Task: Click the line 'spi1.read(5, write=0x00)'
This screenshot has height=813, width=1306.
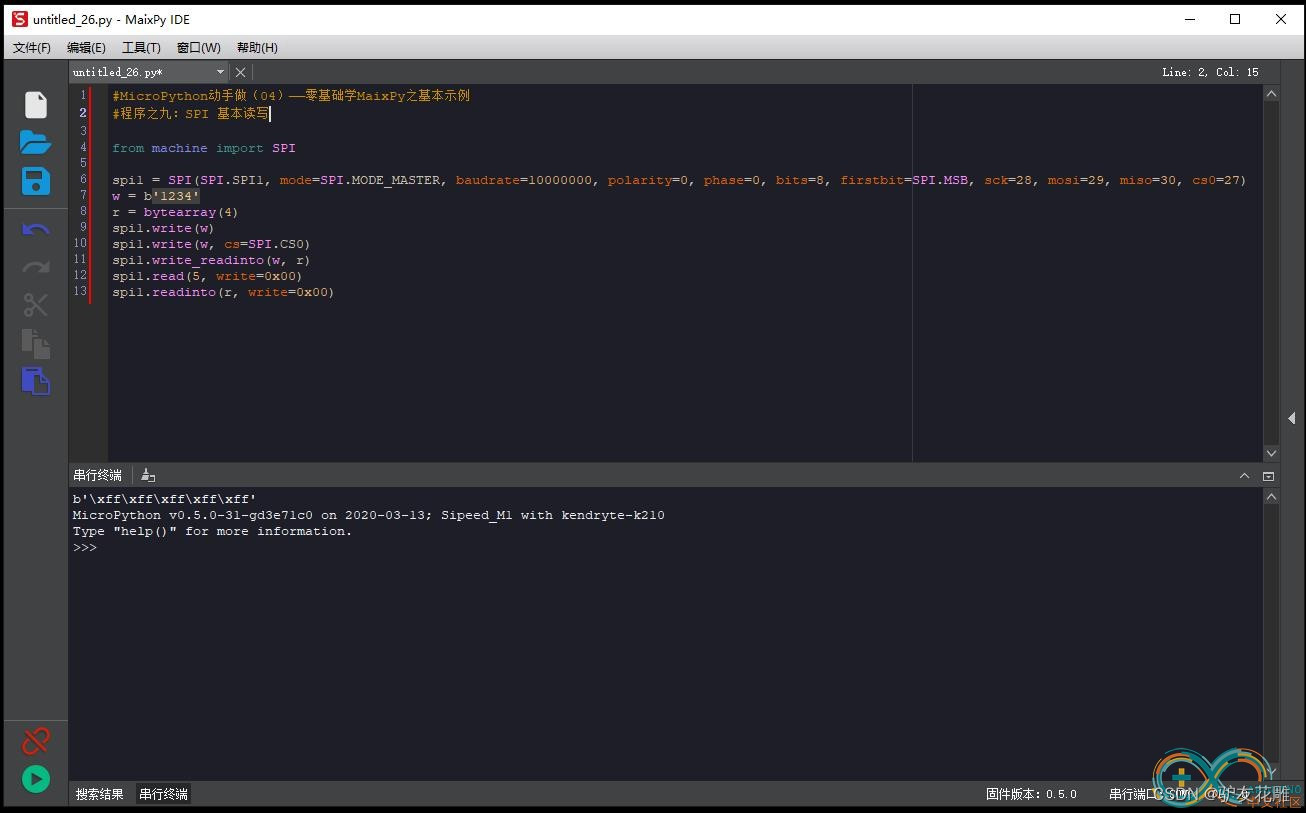Action: tap(207, 276)
